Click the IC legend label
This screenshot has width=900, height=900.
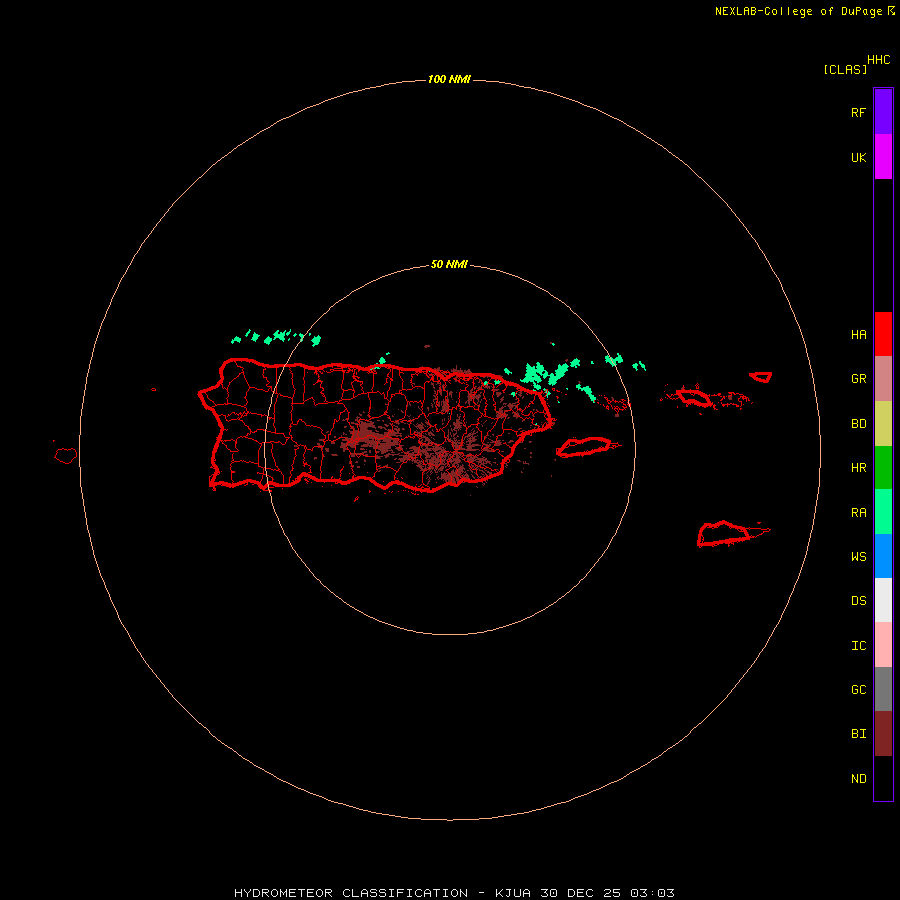pos(859,646)
